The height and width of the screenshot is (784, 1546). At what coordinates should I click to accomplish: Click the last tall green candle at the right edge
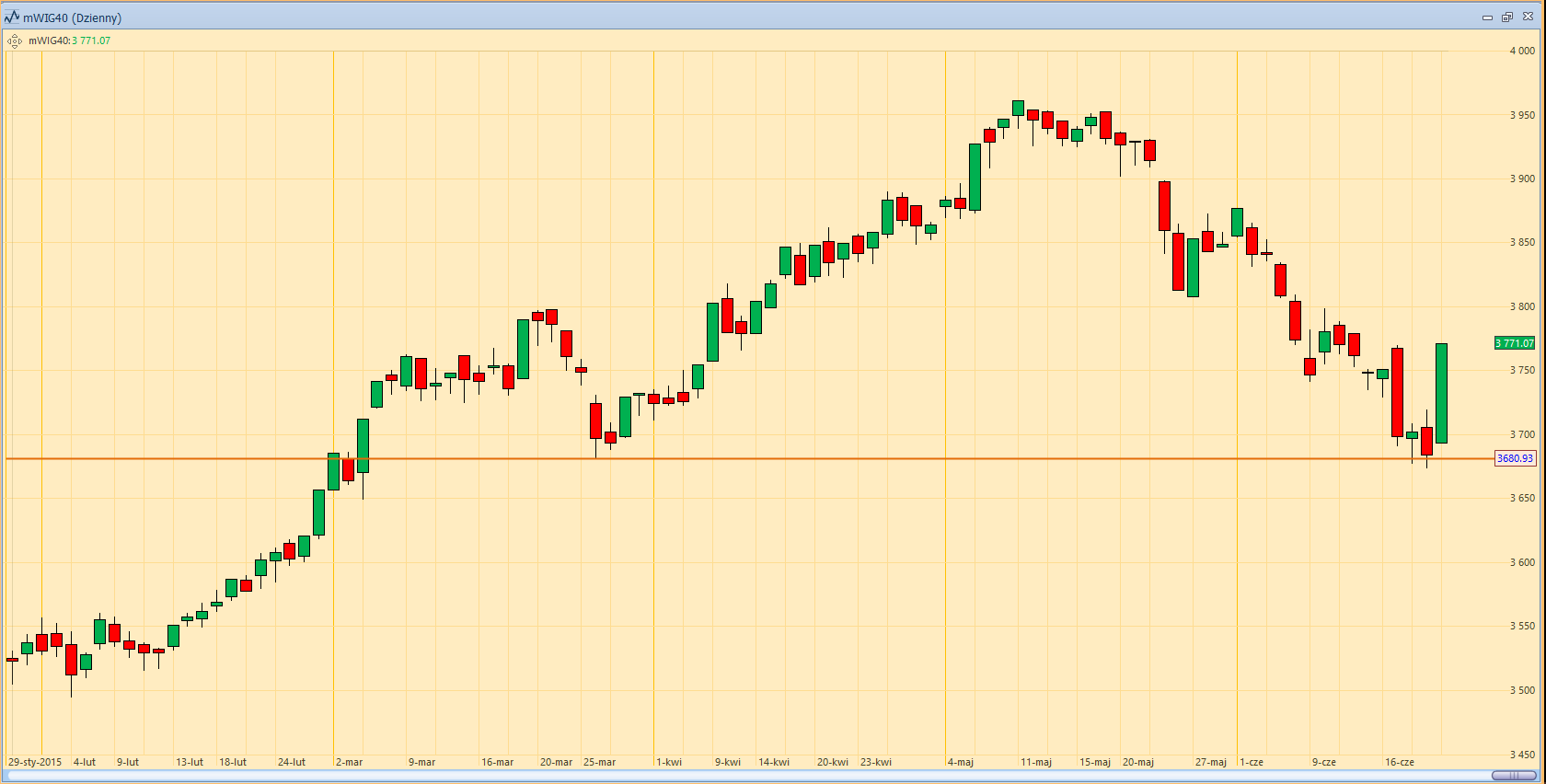tap(1441, 393)
